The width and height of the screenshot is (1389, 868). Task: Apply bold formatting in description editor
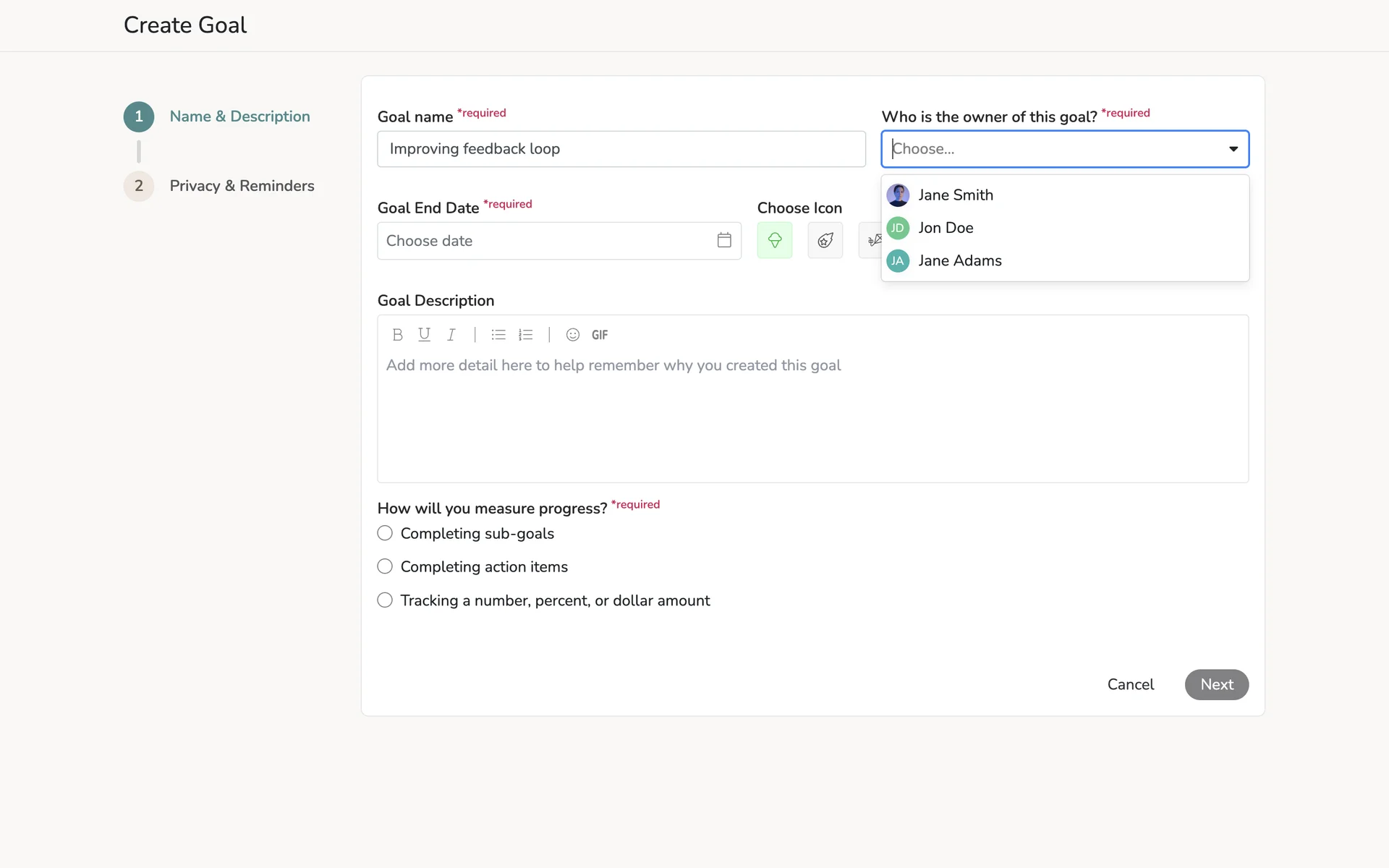pyautogui.click(x=397, y=335)
